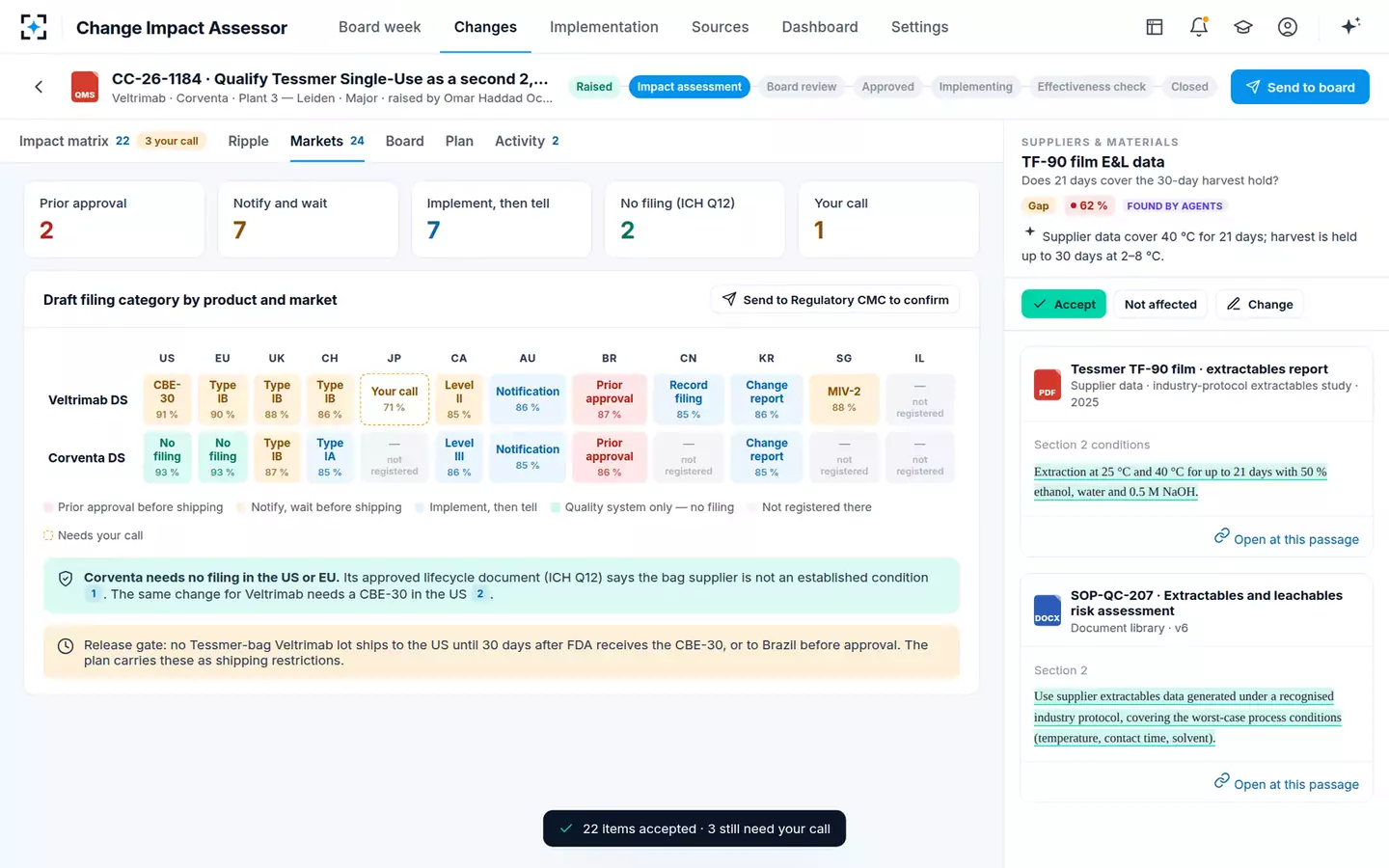The height and width of the screenshot is (868, 1389).
Task: Click the Corventa DS CH Type IA cell
Action: [330, 457]
